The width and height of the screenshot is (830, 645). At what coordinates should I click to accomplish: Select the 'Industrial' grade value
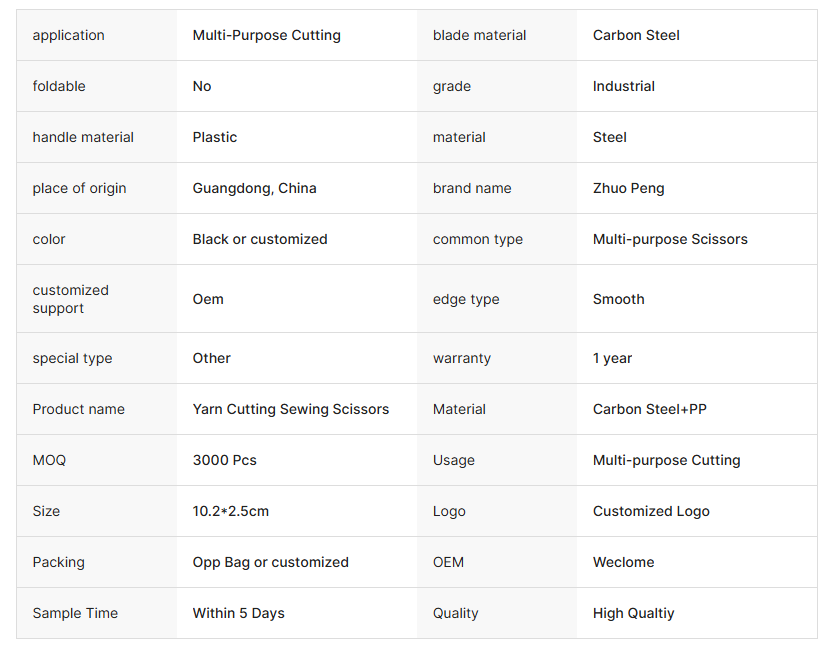(624, 86)
